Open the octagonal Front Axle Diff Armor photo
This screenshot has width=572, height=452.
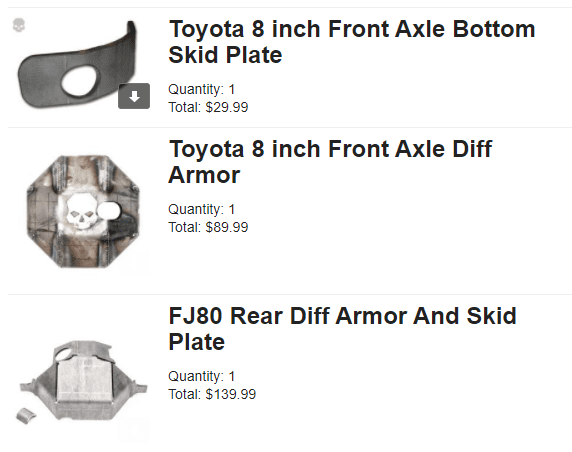(x=83, y=212)
